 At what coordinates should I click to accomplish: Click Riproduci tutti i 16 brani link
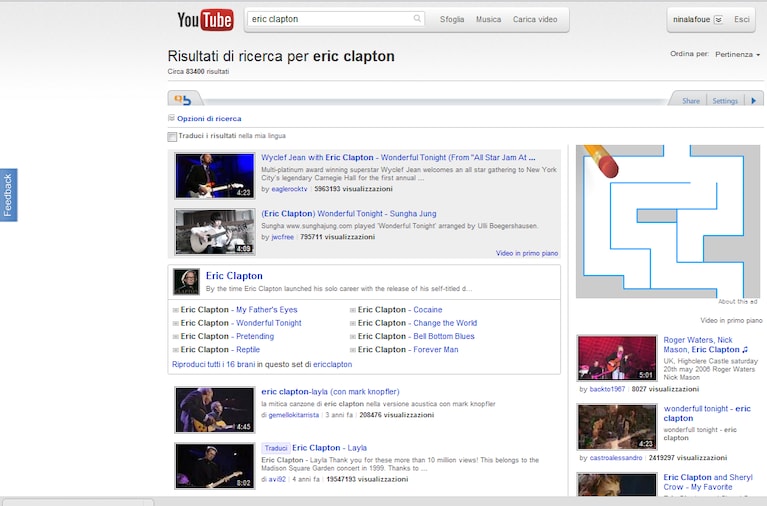pos(213,365)
